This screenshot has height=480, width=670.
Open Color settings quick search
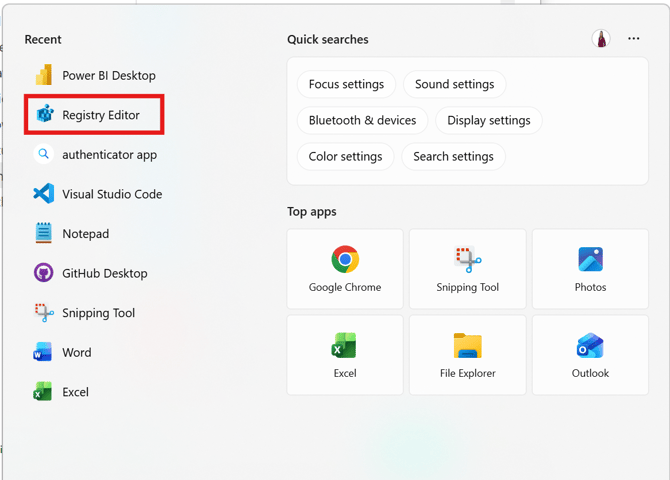(345, 157)
